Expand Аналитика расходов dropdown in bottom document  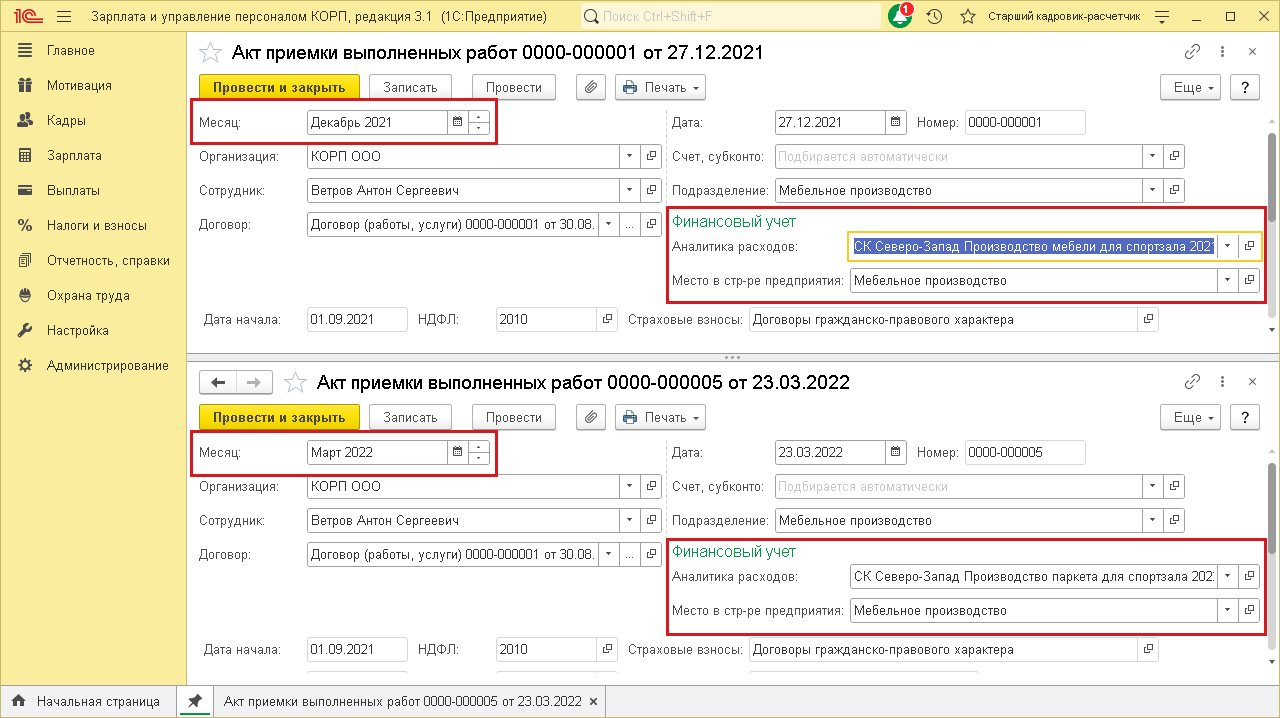point(1227,576)
